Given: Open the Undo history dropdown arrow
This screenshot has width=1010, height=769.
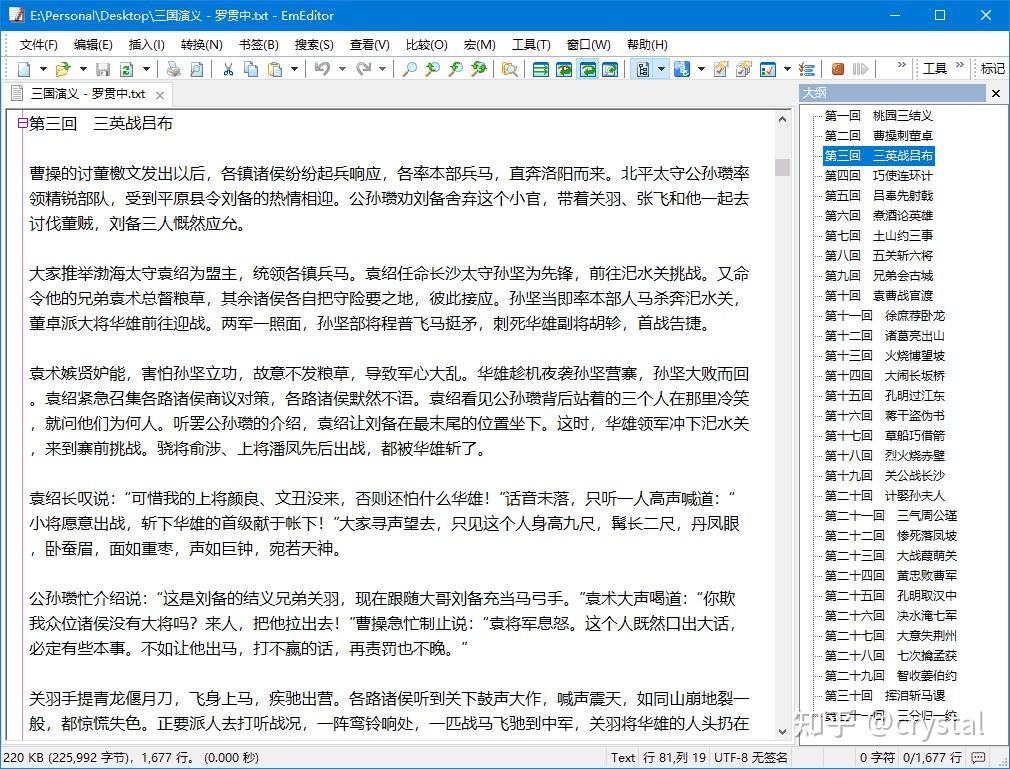Looking at the screenshot, I should (342, 69).
